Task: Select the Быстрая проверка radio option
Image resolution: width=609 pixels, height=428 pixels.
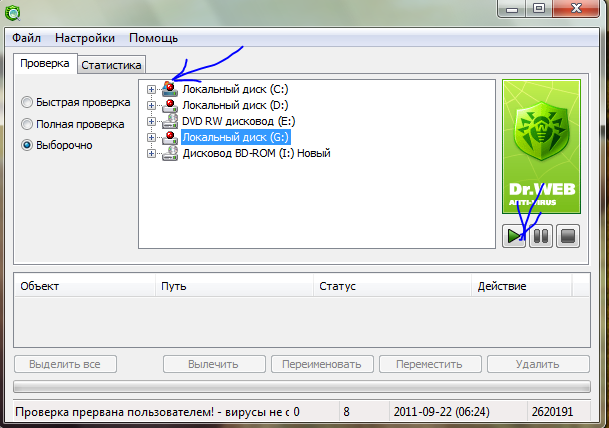Action: [27, 102]
